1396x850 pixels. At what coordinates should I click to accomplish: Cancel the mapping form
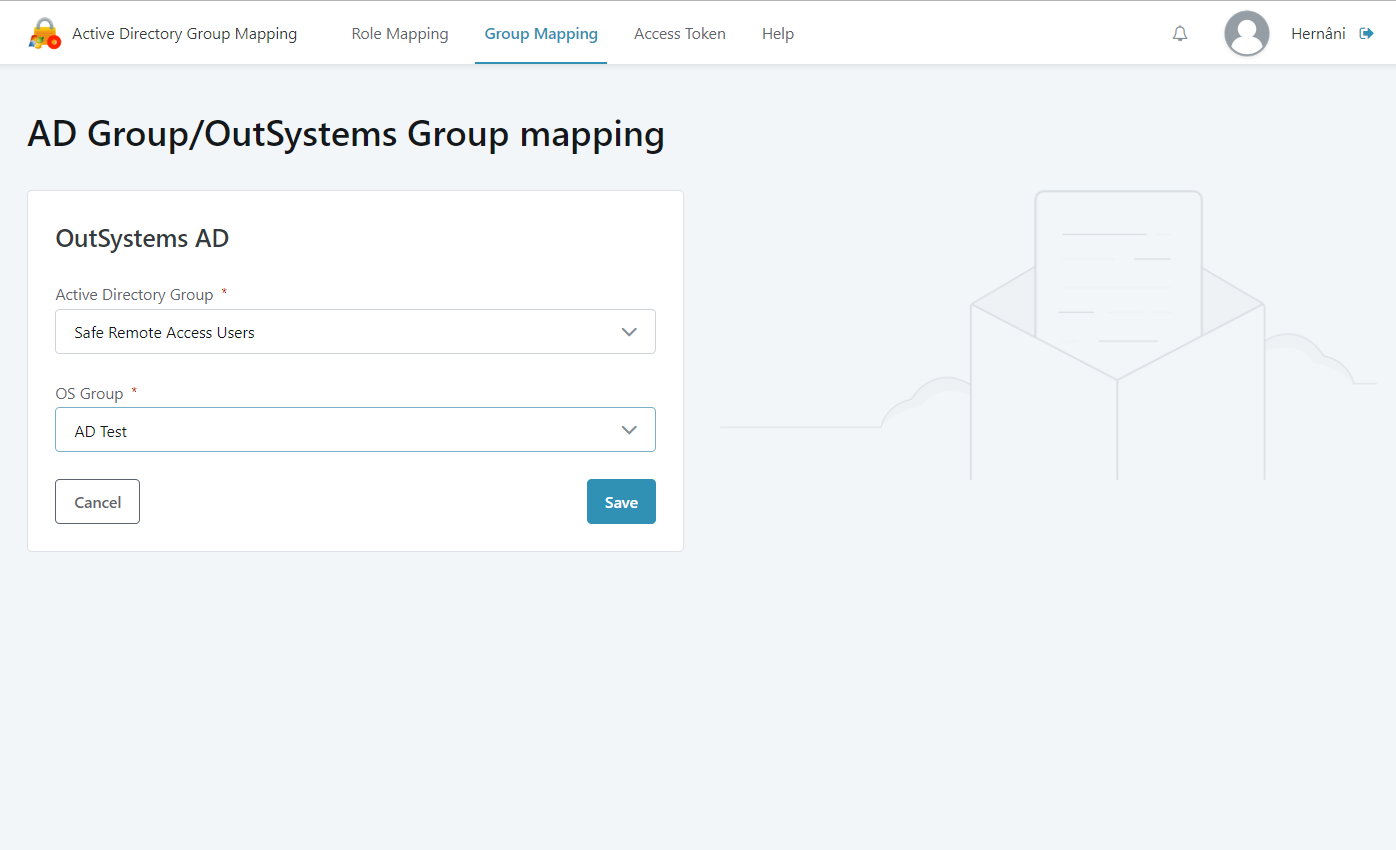point(97,501)
